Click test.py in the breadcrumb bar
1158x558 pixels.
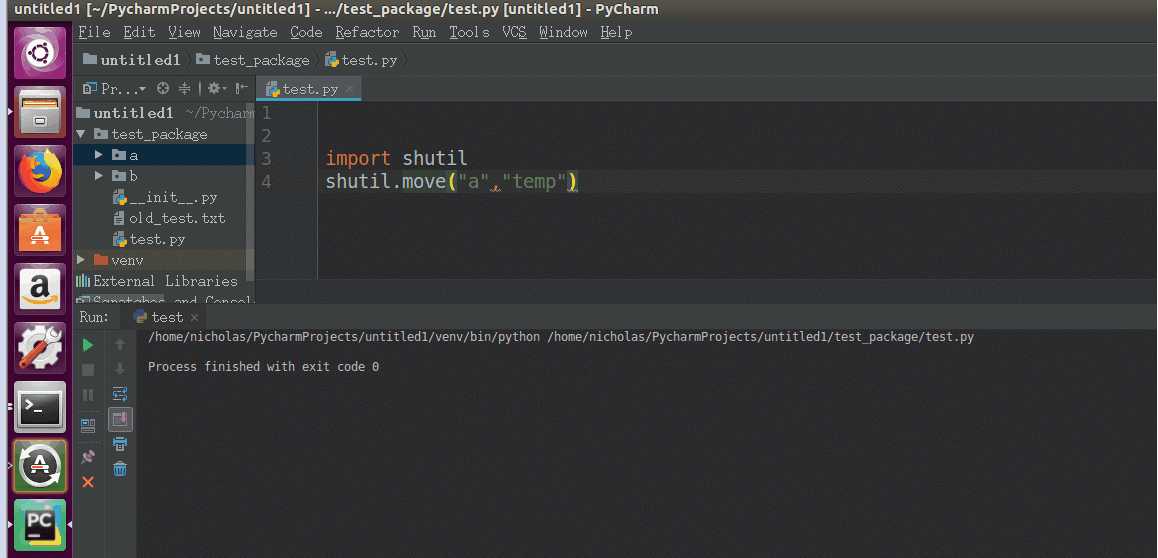361,61
